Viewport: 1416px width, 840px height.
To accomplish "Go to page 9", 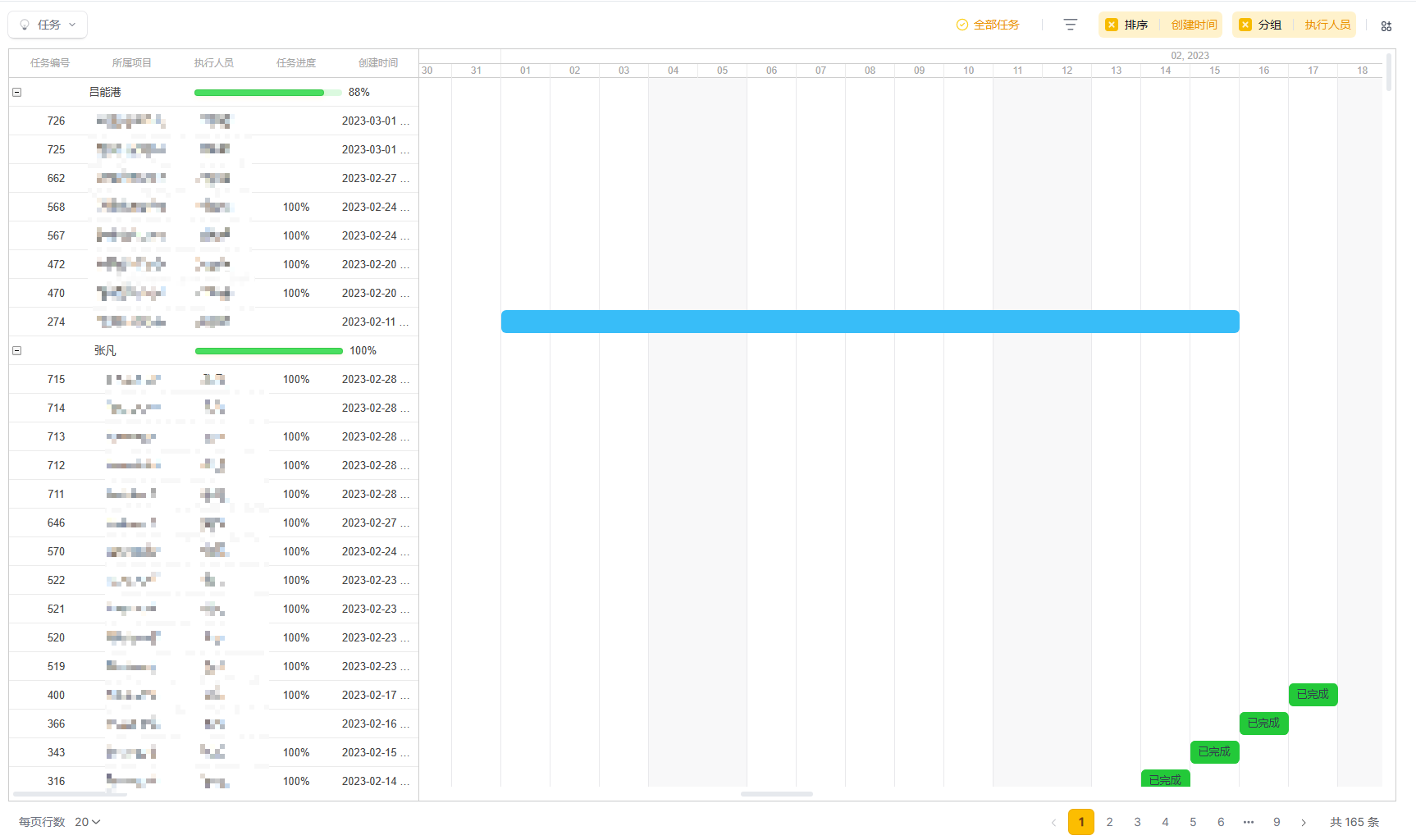I will (1277, 822).
